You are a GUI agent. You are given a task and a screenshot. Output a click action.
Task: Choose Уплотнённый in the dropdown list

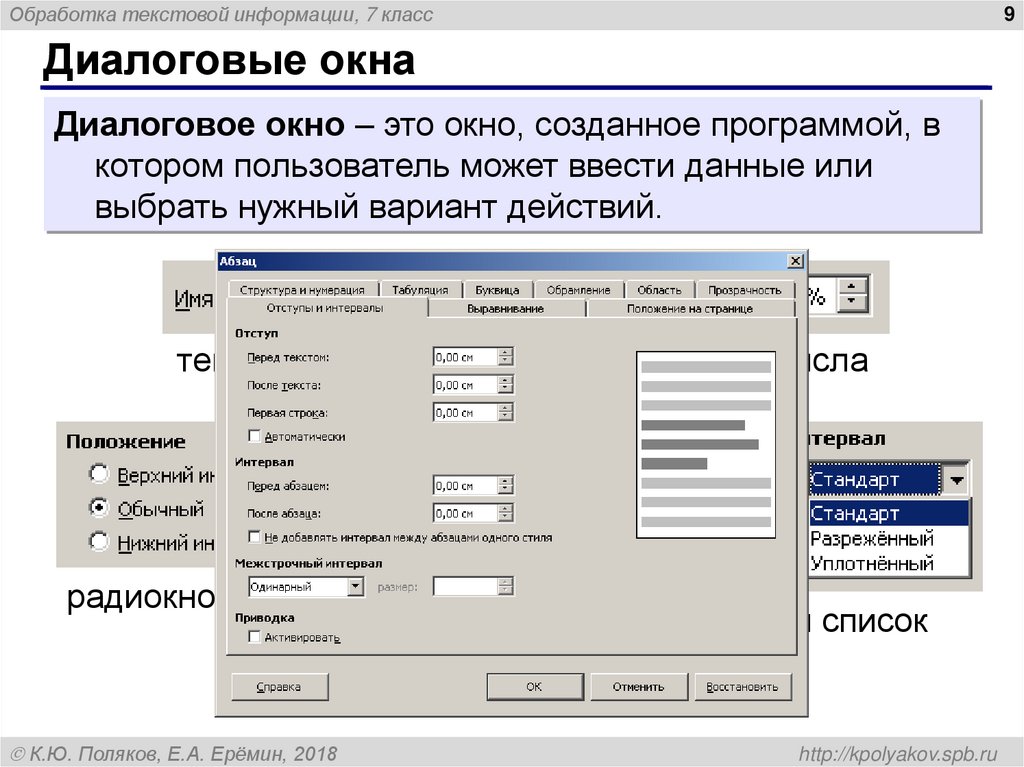(888, 563)
